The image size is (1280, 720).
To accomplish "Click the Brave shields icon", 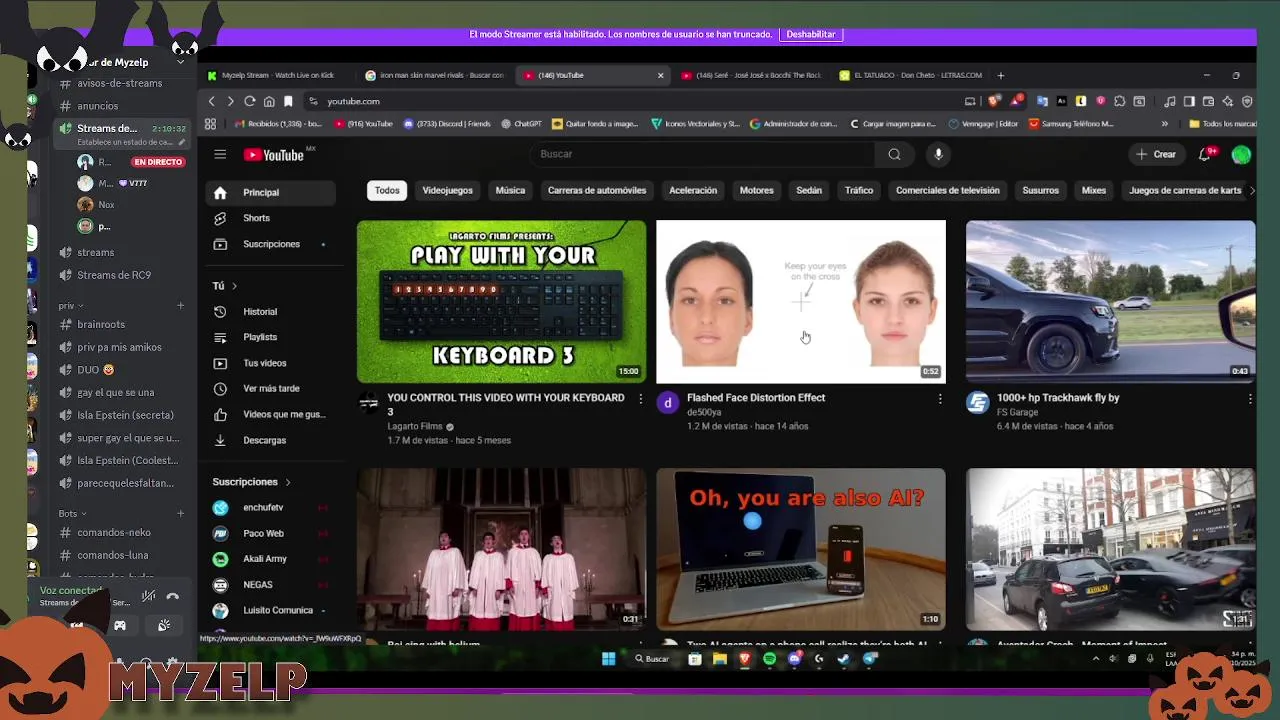I will (x=993, y=101).
